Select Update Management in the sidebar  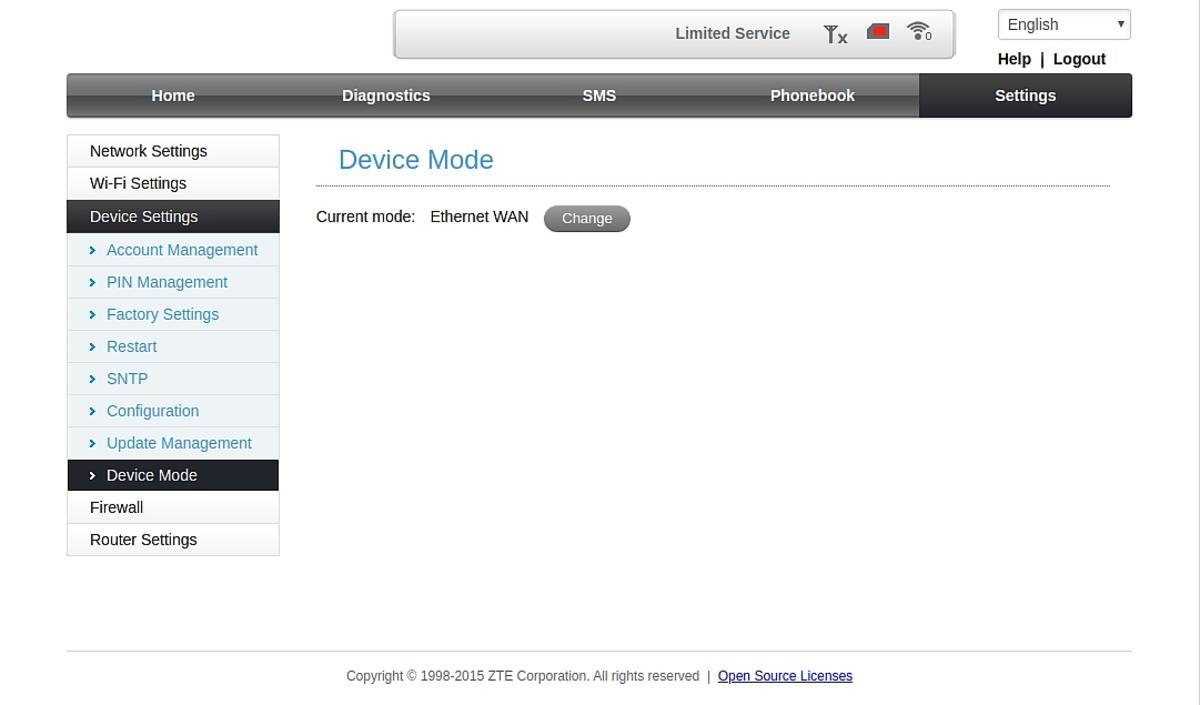179,443
